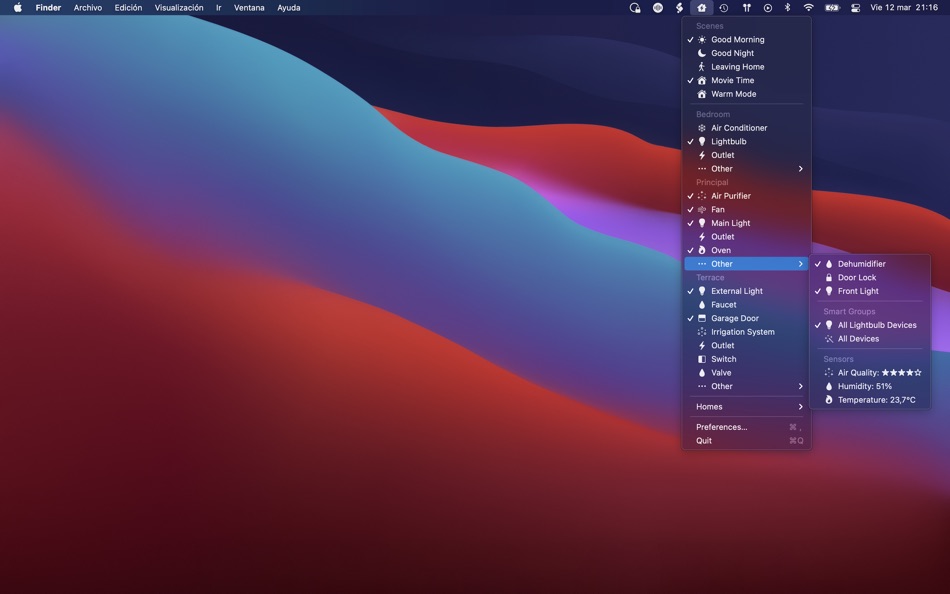This screenshot has width=950, height=594.
Task: Click the highlighted Other row under Principal
Action: point(746,264)
